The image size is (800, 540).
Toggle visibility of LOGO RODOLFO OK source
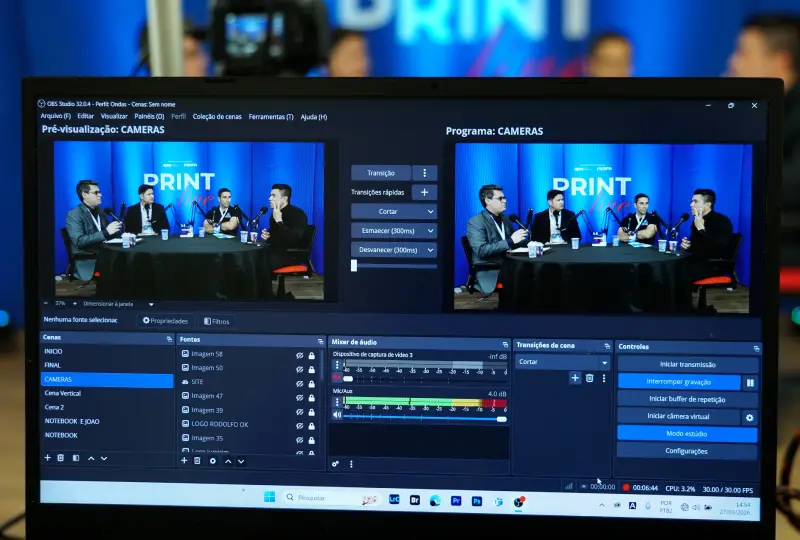click(299, 424)
